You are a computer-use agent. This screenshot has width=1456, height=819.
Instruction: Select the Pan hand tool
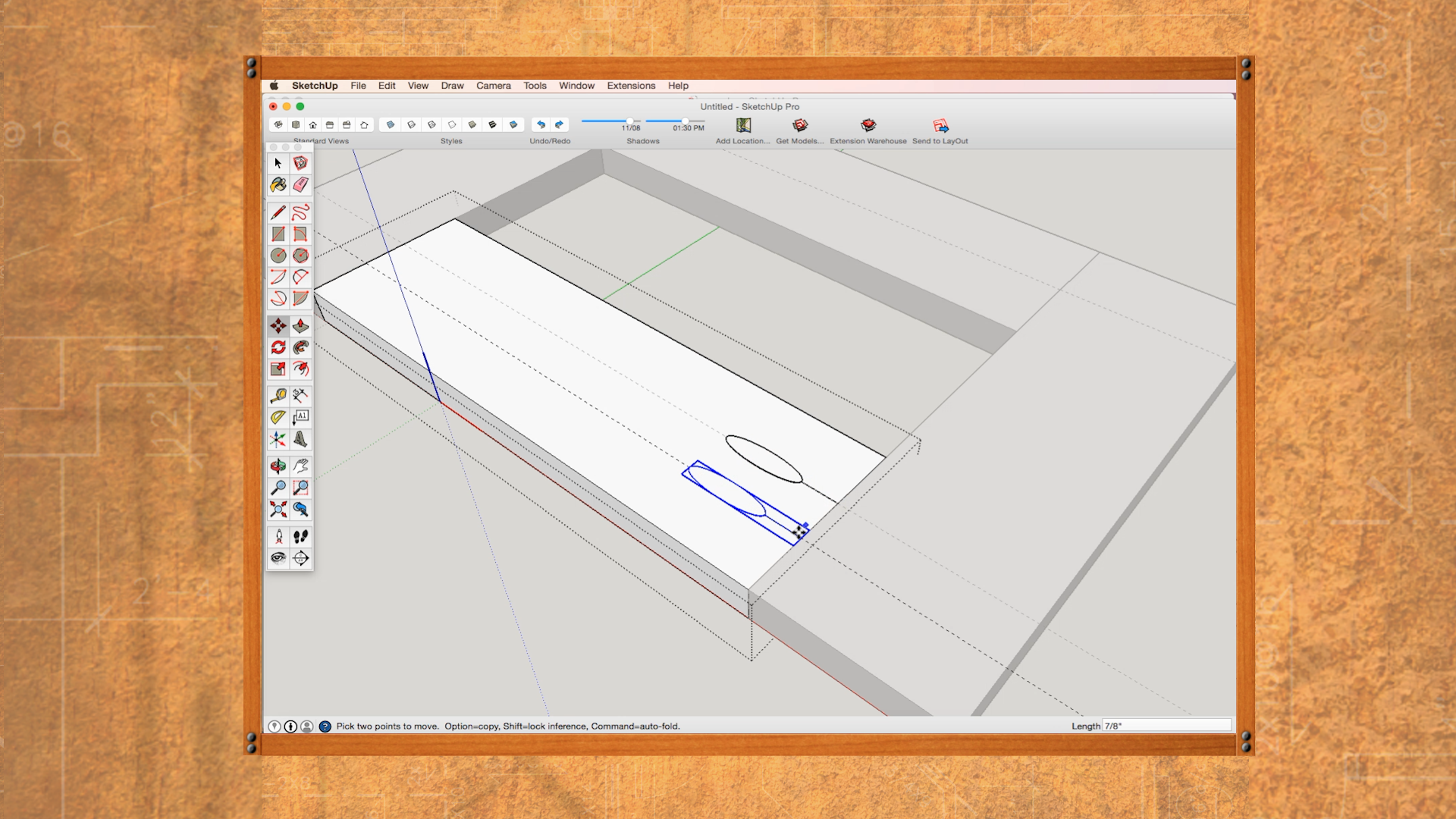pos(300,466)
